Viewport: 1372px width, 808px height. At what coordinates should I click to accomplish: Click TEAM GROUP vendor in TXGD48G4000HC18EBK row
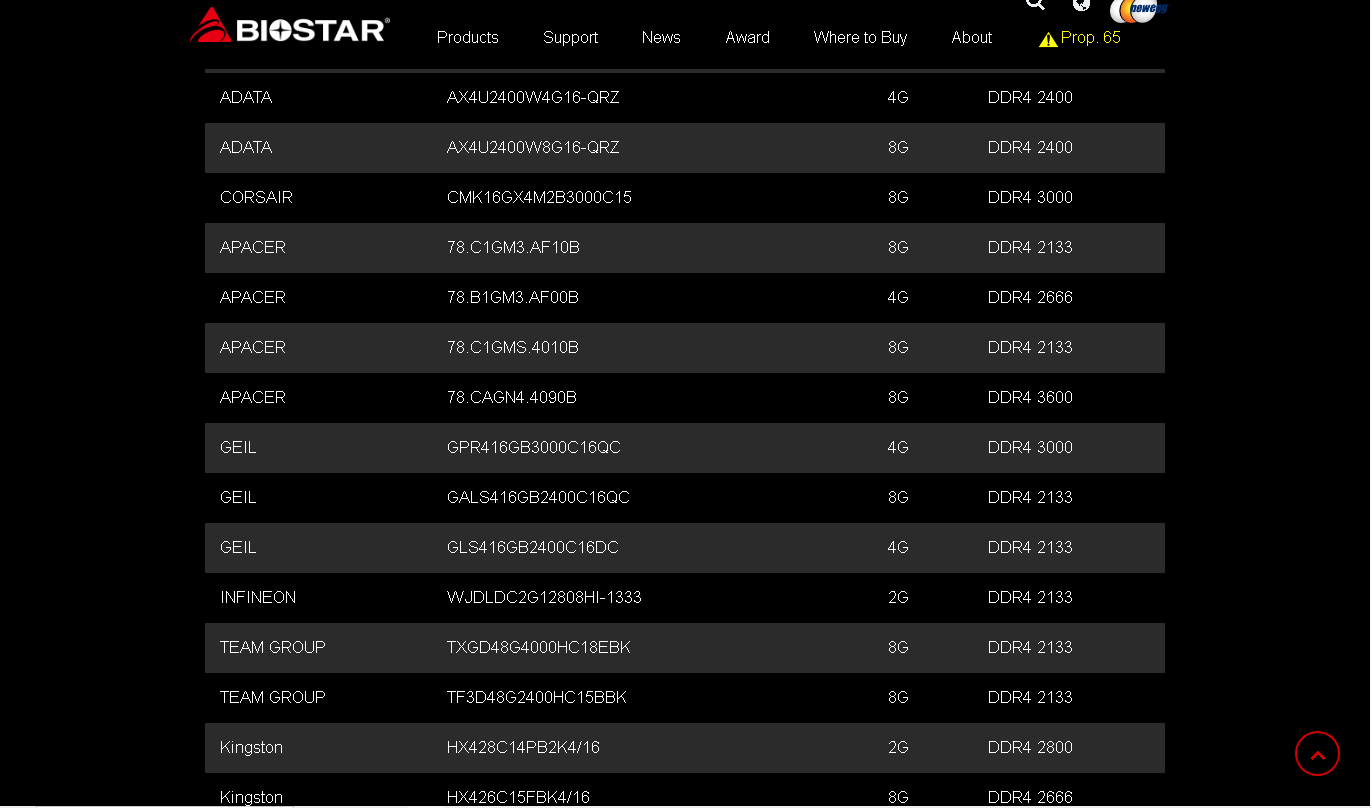[x=273, y=647]
